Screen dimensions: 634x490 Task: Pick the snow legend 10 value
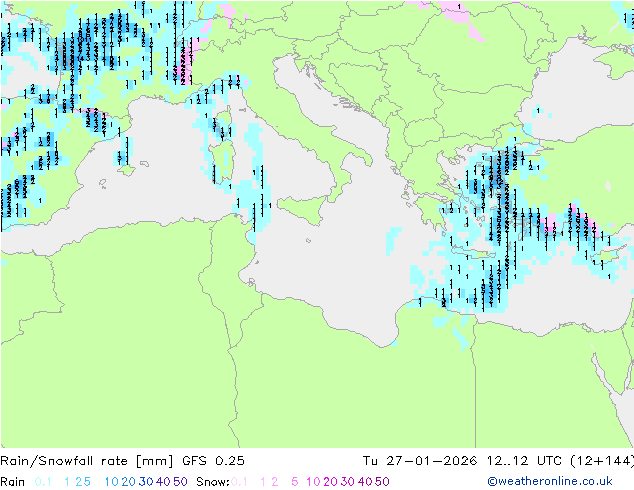[x=313, y=482]
